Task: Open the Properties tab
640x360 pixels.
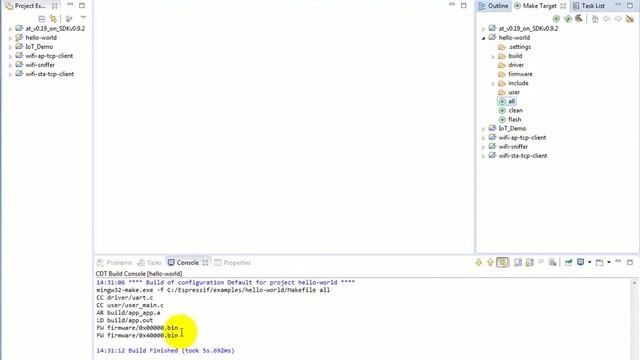Action: click(233, 262)
